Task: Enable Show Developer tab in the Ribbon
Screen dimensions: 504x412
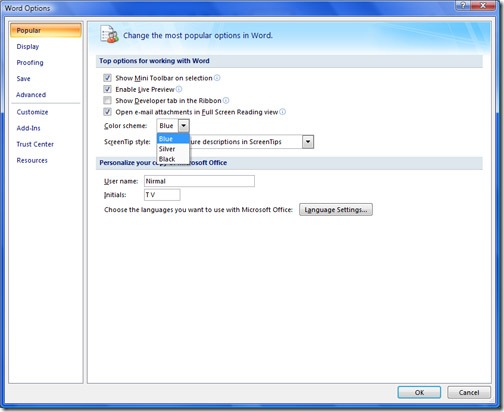Action: pos(107,101)
